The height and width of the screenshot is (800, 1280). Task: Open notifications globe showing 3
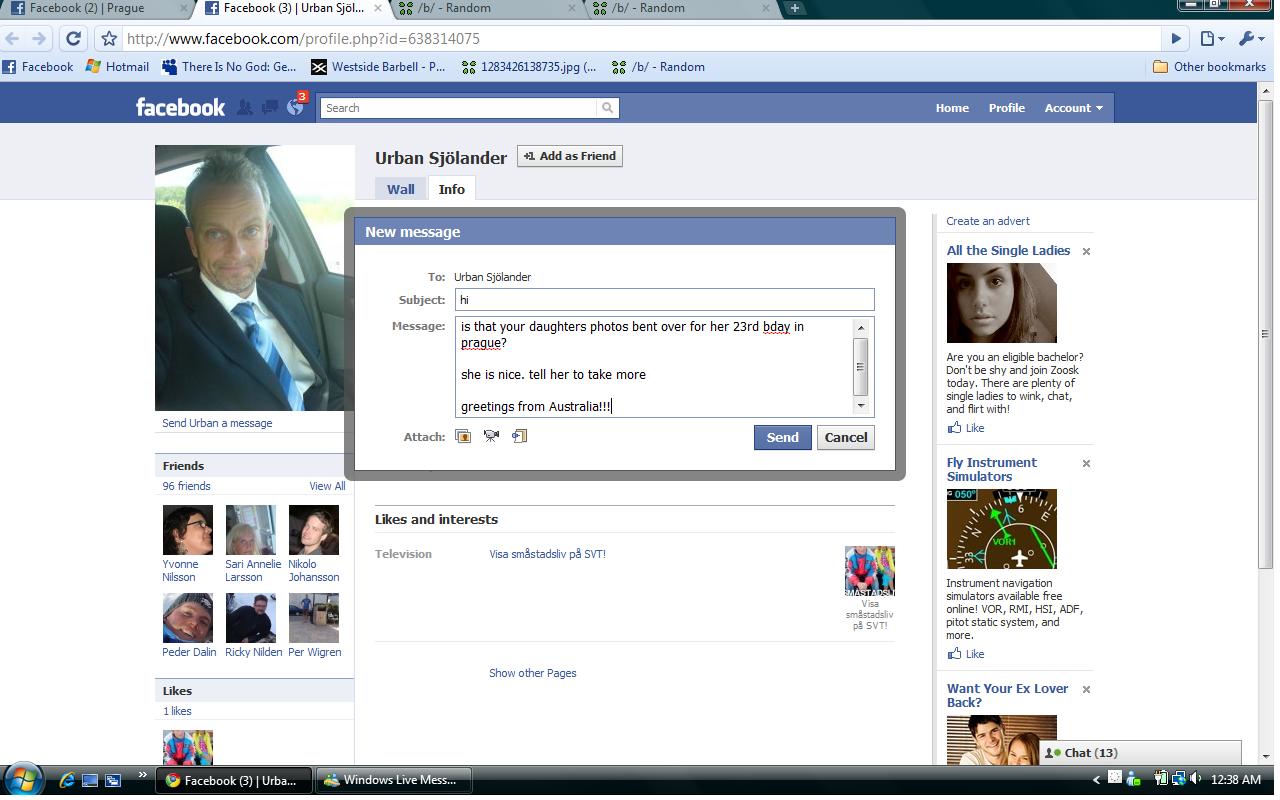295,107
